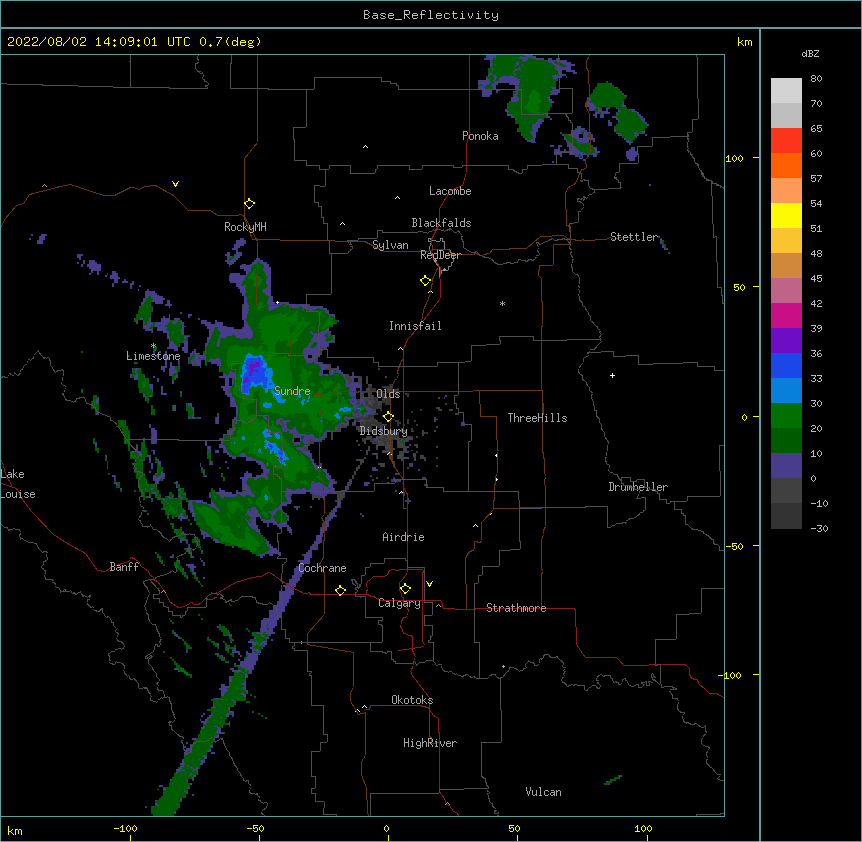Click the Blackfalds town label
The height and width of the screenshot is (842, 862).
point(441,223)
